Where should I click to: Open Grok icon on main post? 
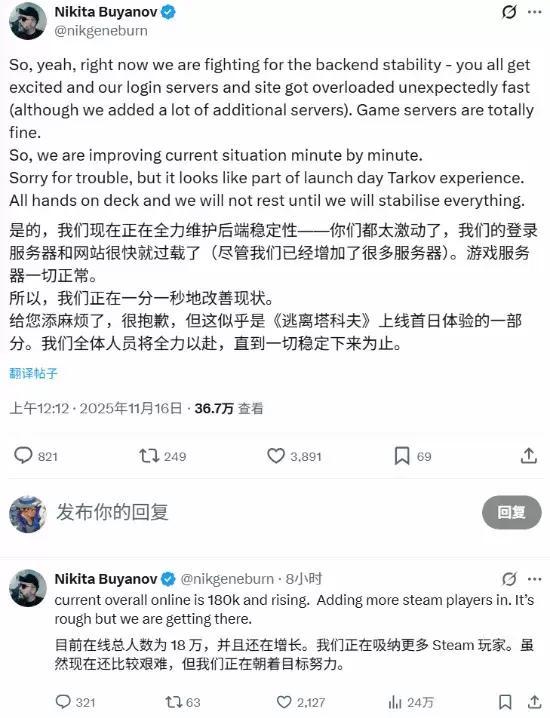click(x=509, y=12)
